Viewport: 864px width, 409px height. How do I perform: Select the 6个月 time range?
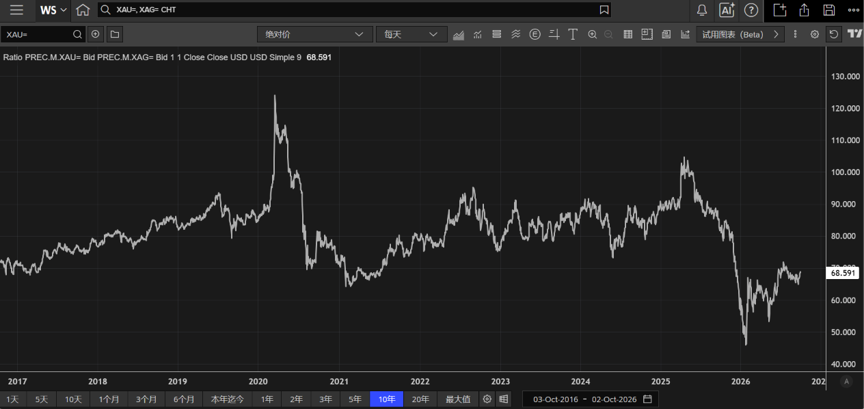[183, 399]
